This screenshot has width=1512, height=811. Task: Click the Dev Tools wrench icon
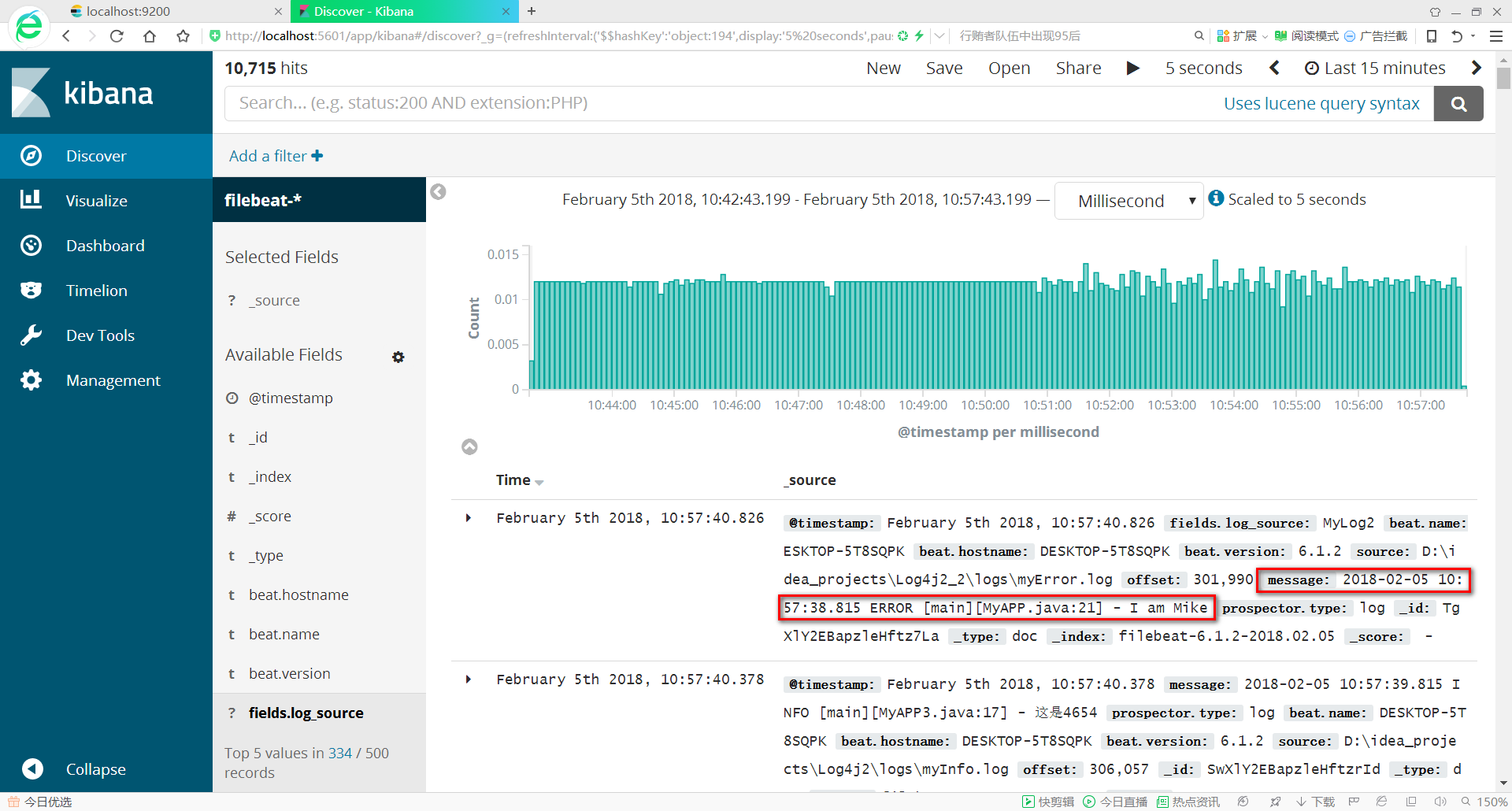pyautogui.click(x=31, y=335)
